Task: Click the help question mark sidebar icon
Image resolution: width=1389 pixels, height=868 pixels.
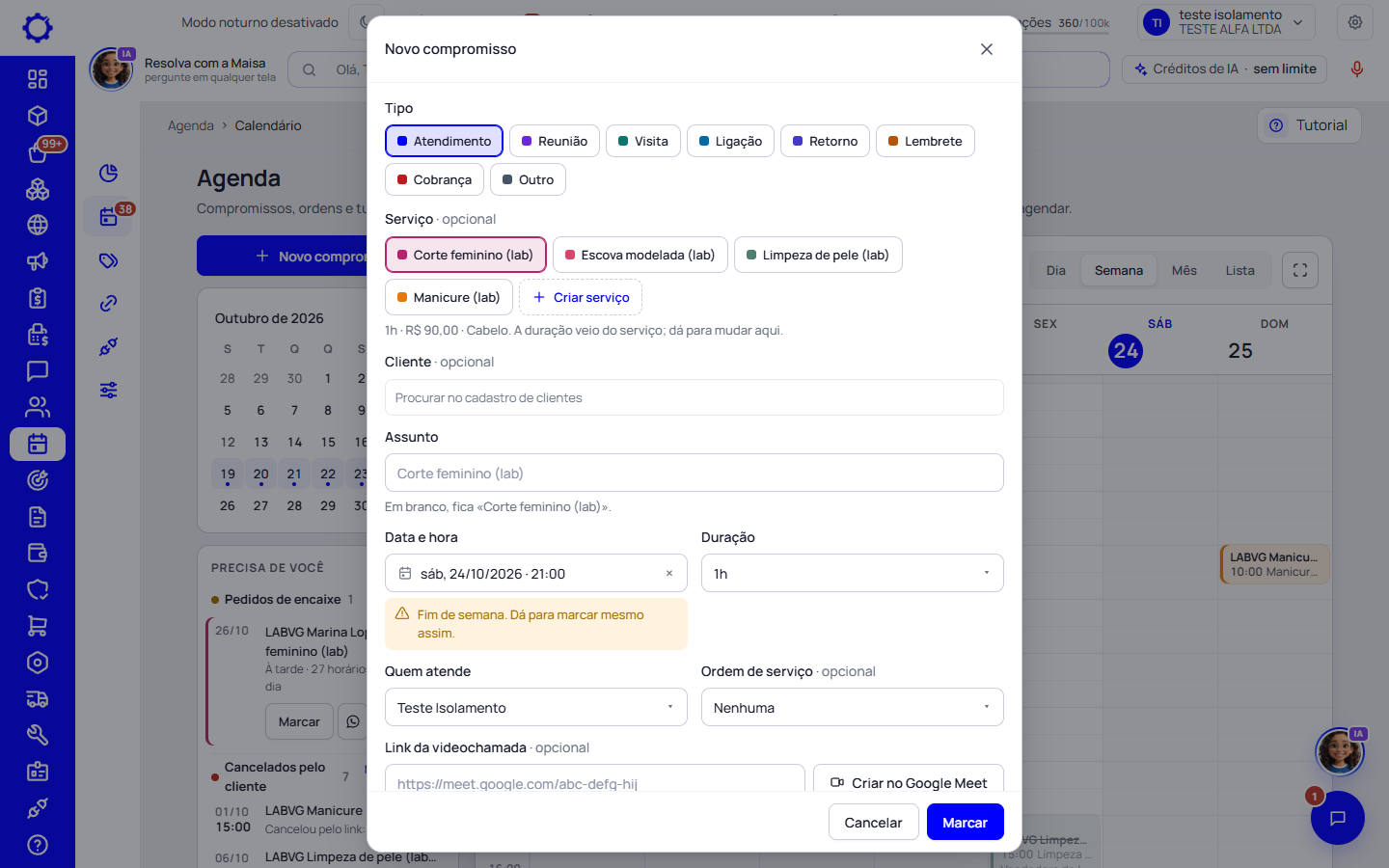Action: coord(38,845)
